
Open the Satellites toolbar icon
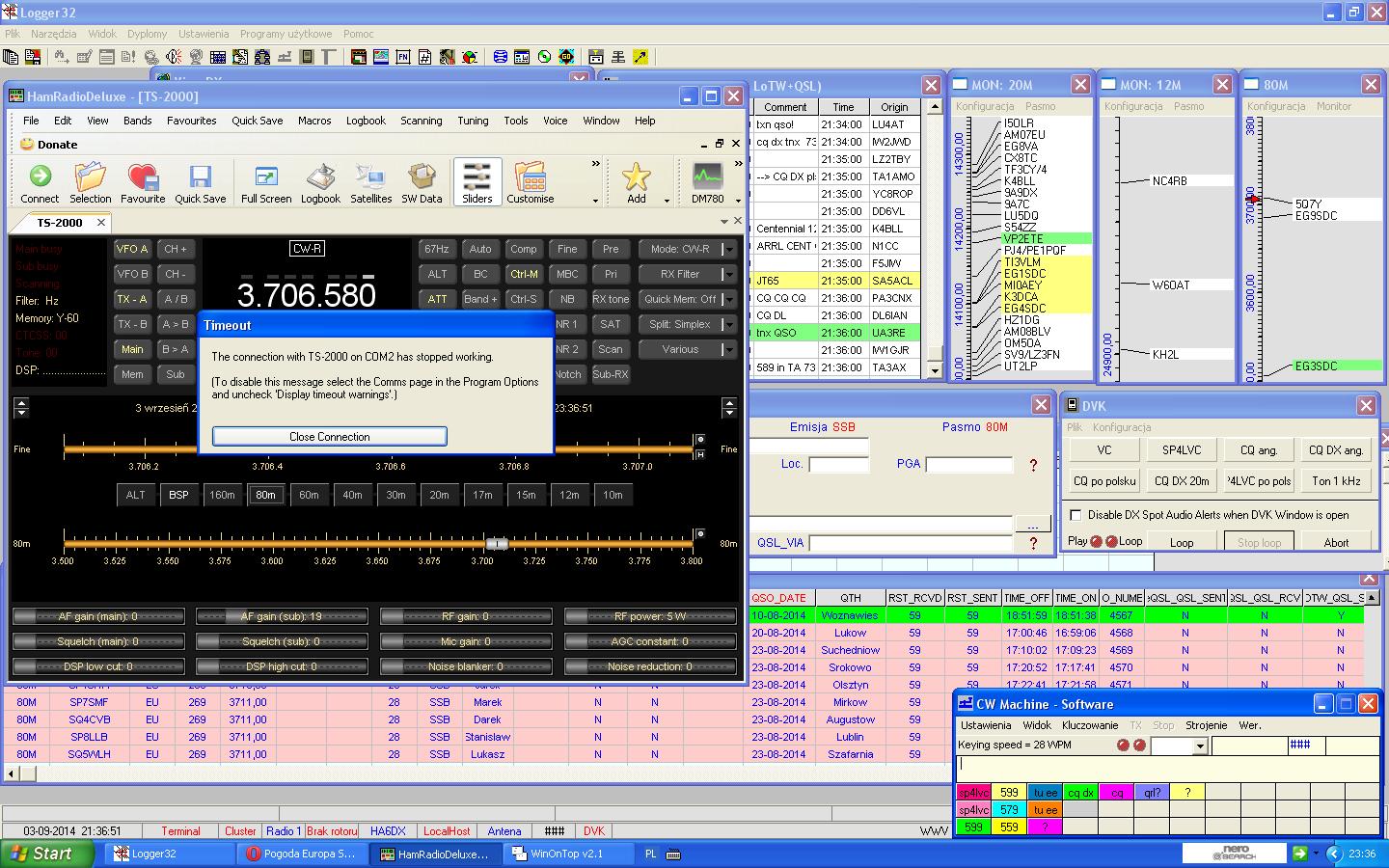[370, 182]
